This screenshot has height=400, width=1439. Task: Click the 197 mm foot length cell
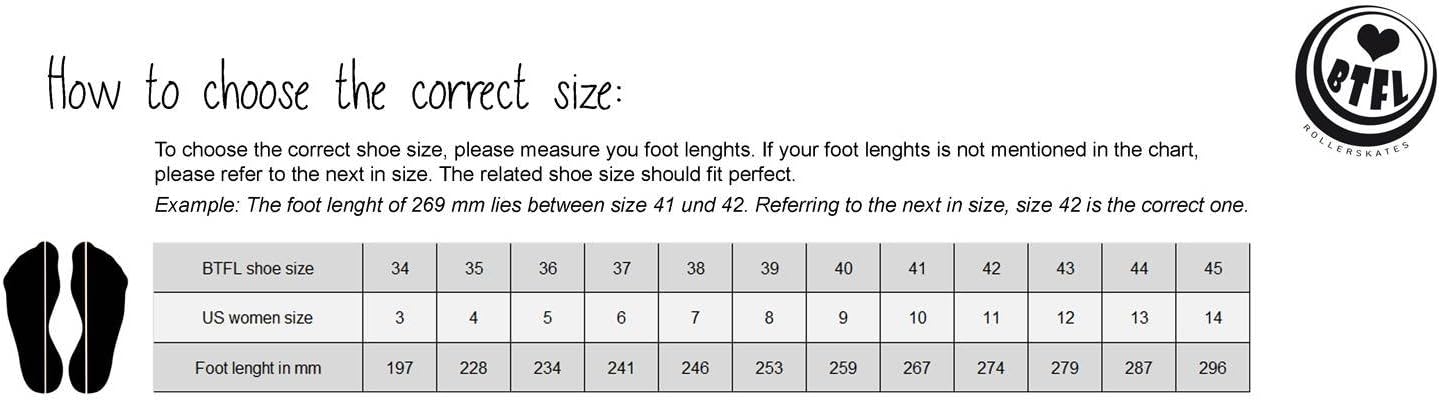tap(399, 368)
